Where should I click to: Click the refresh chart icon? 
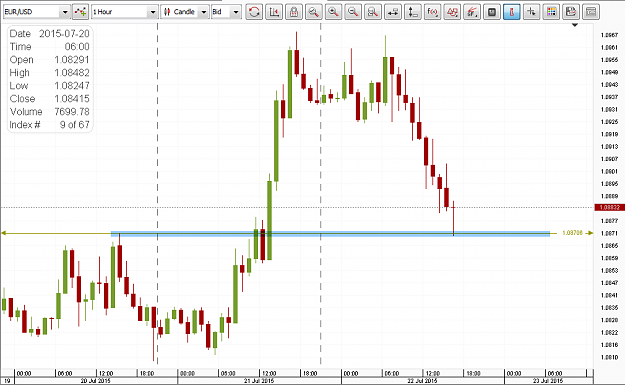pos(254,12)
